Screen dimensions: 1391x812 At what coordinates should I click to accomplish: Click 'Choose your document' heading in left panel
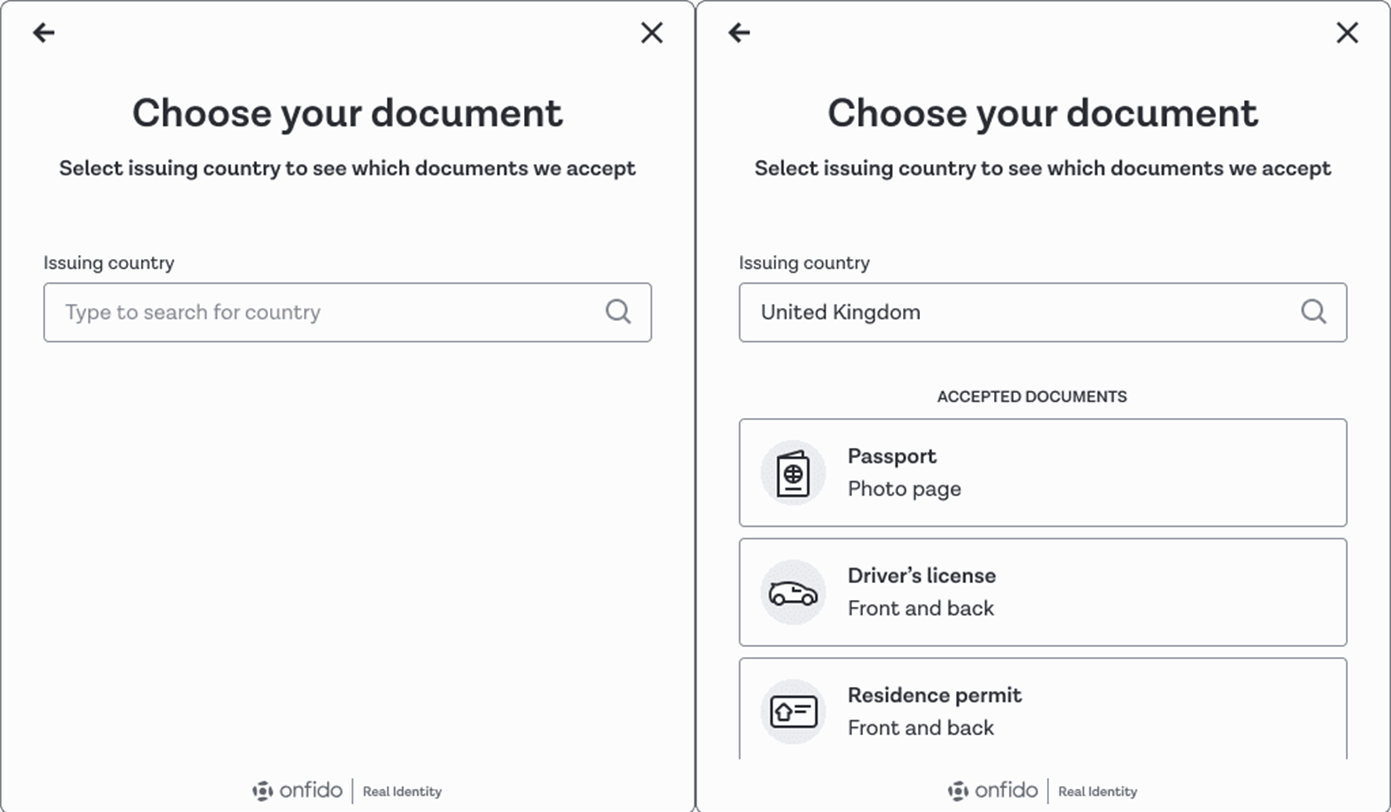coord(347,113)
